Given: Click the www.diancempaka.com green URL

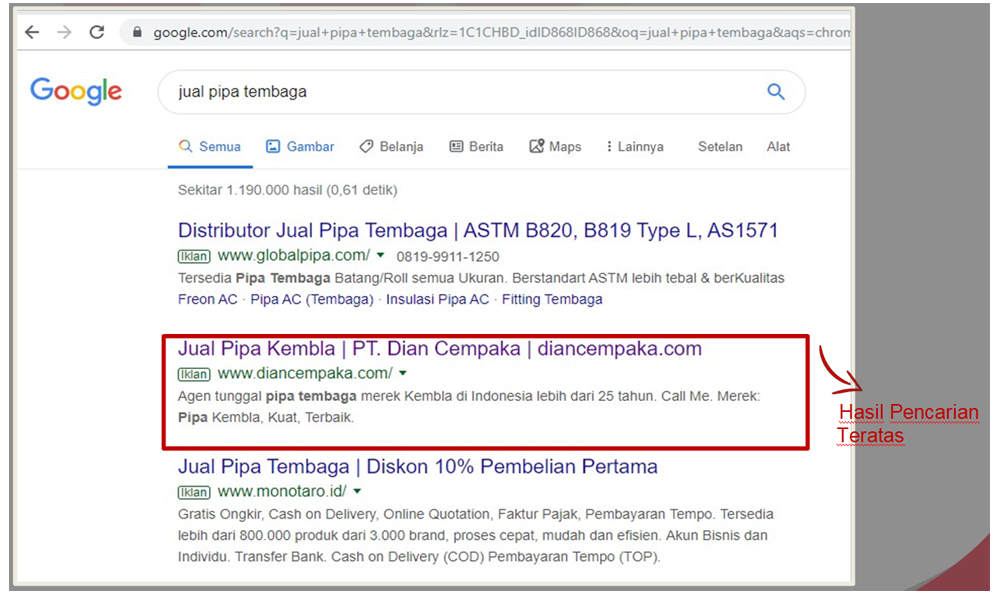Looking at the screenshot, I should point(305,373).
